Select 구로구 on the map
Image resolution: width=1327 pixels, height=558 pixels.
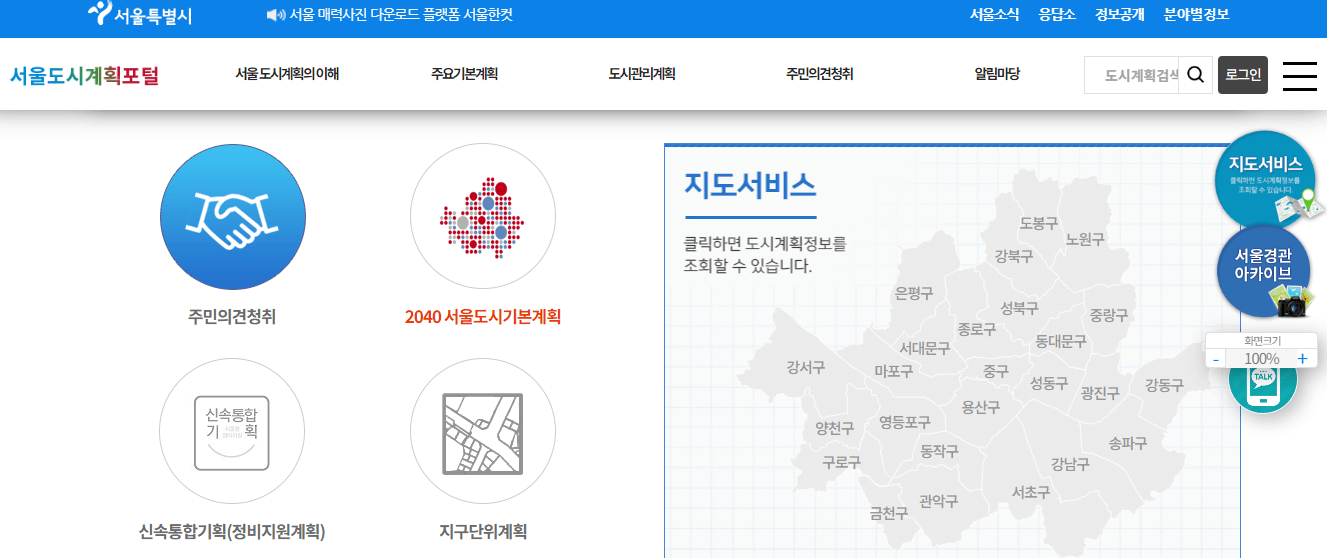pyautogui.click(x=841, y=462)
